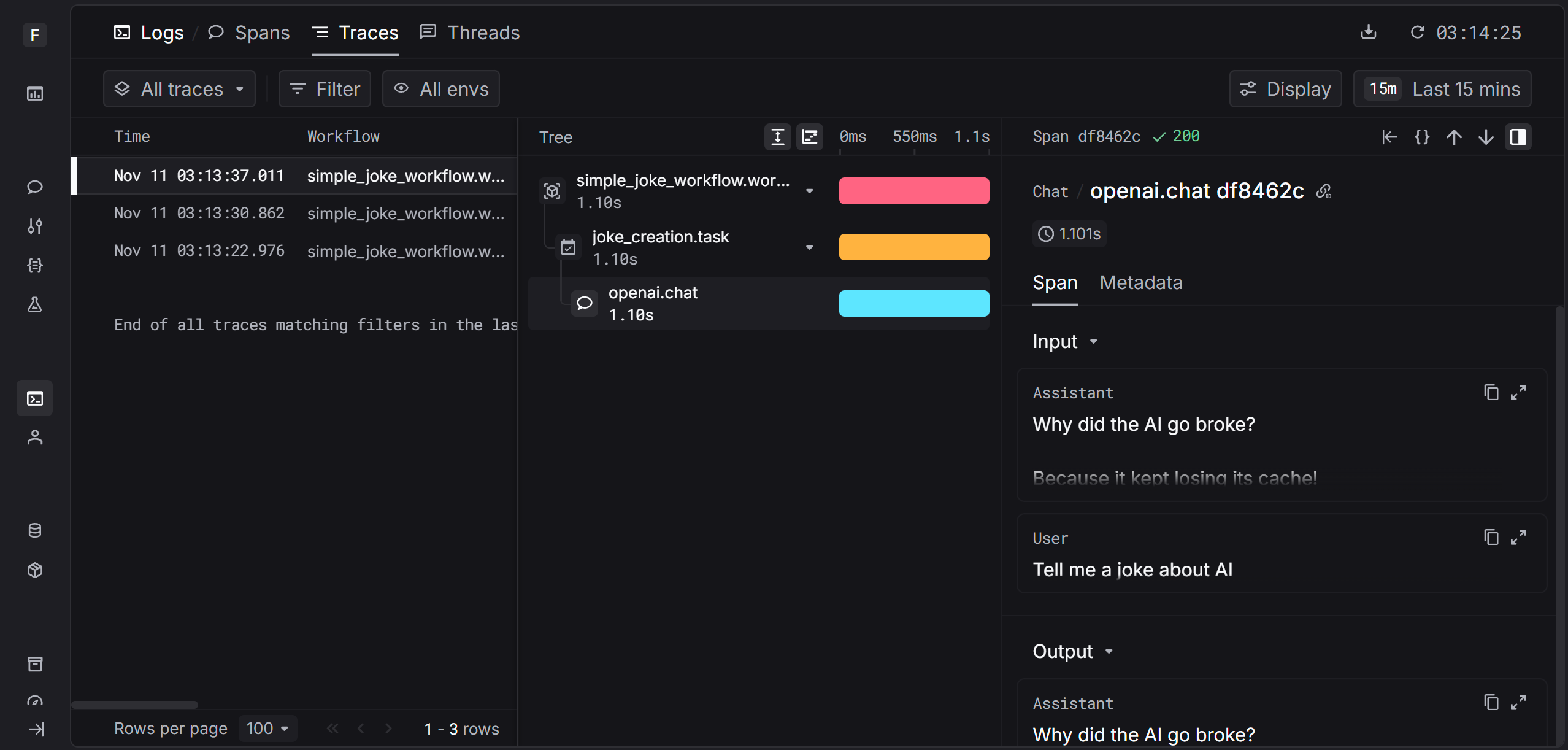Open the All traces dropdown
Screen dimensions: 1568x750
click(179, 89)
